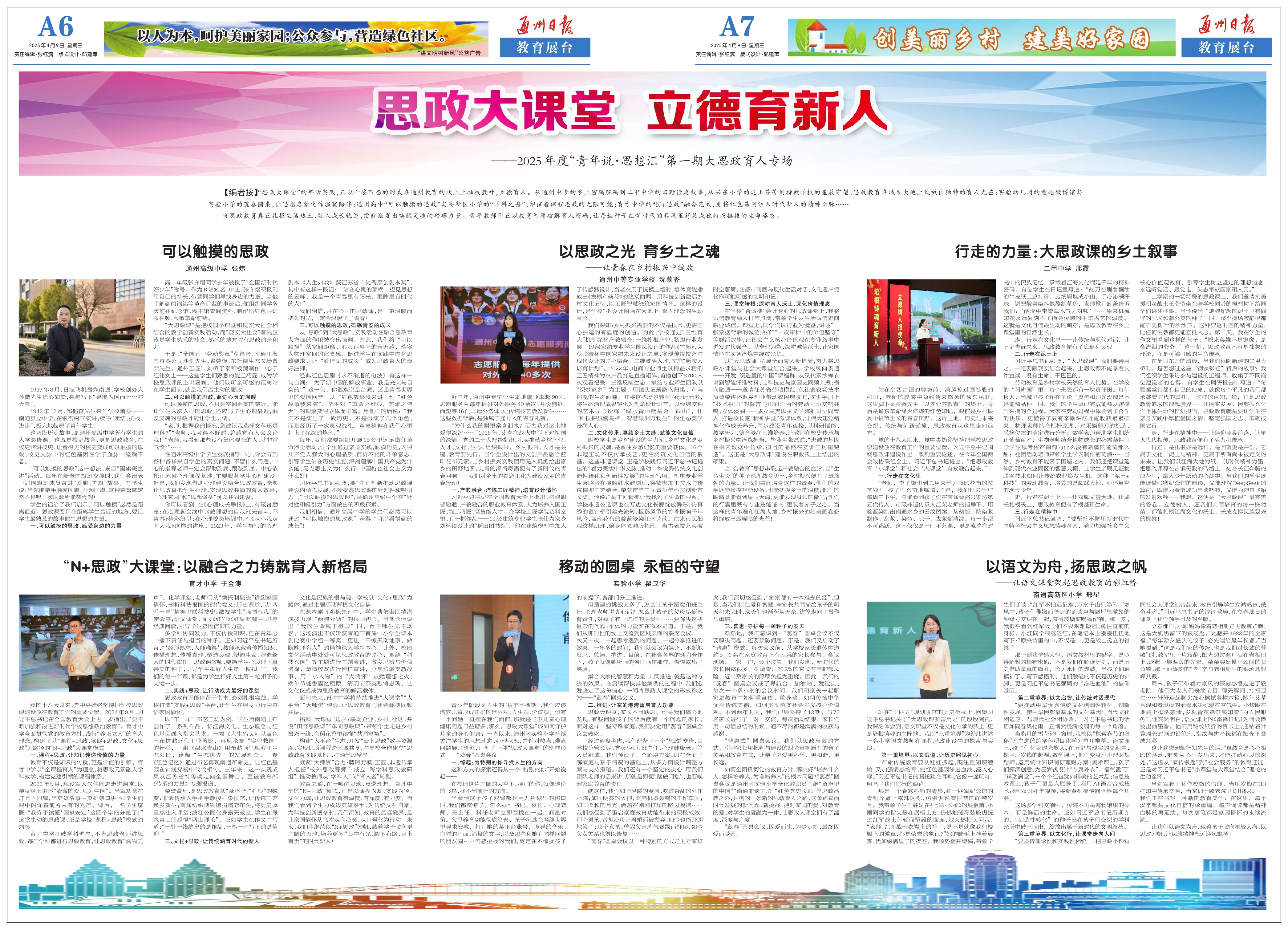Click subheading 一、缘起:为特别的你寻找人生的方向
Screen dimensions: 1288x930
[x=497, y=762]
